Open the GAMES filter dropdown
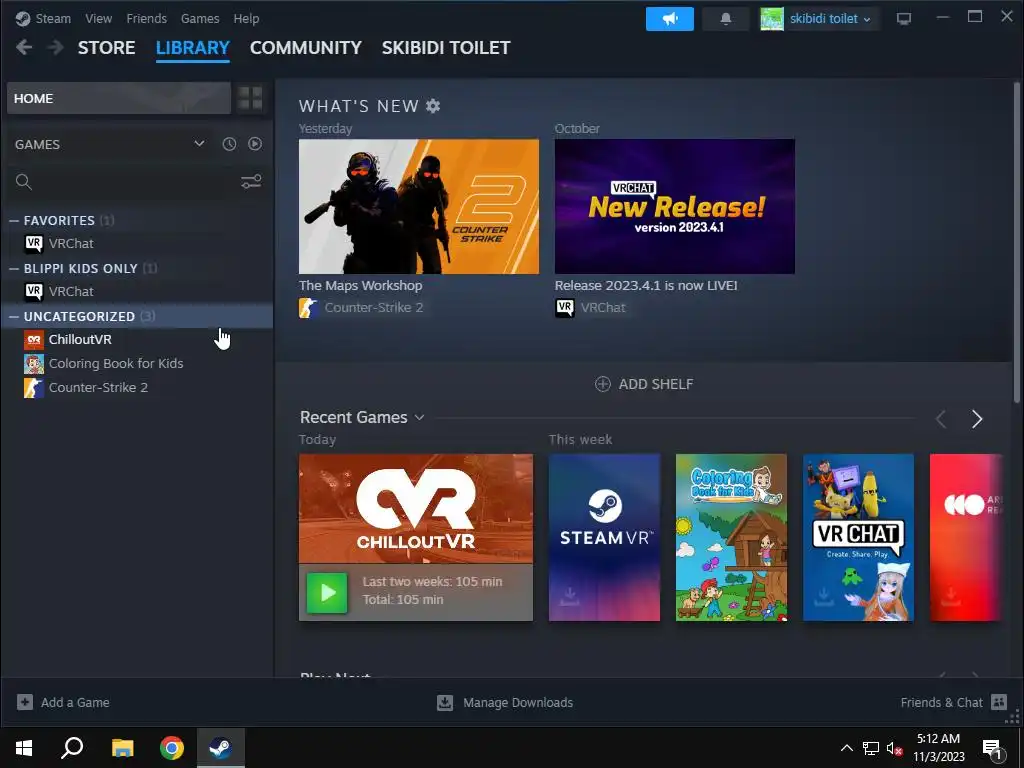Screen dimensions: 1024x768 [199, 144]
